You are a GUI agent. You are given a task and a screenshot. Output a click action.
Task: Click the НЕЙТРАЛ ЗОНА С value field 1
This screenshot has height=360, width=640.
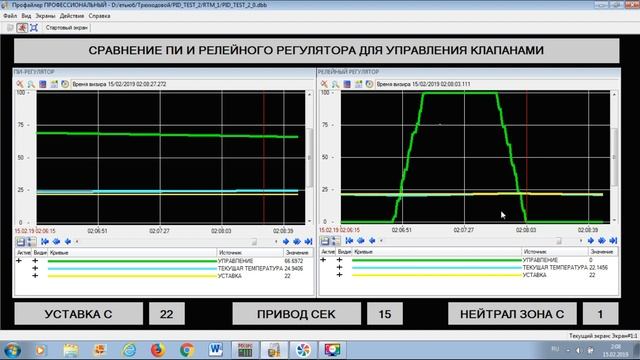(x=600, y=314)
